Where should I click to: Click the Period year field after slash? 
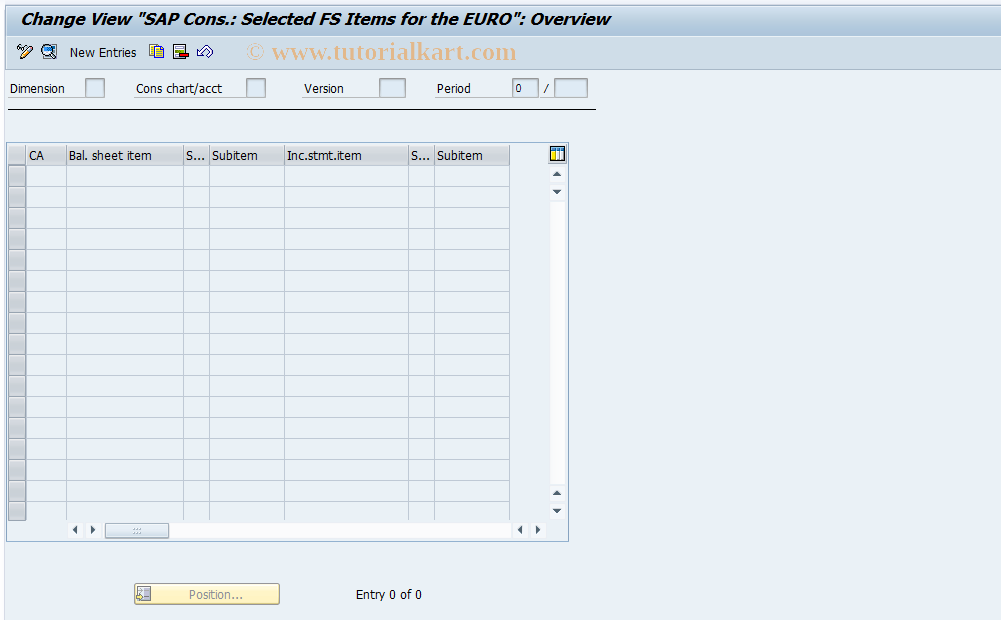[571, 88]
